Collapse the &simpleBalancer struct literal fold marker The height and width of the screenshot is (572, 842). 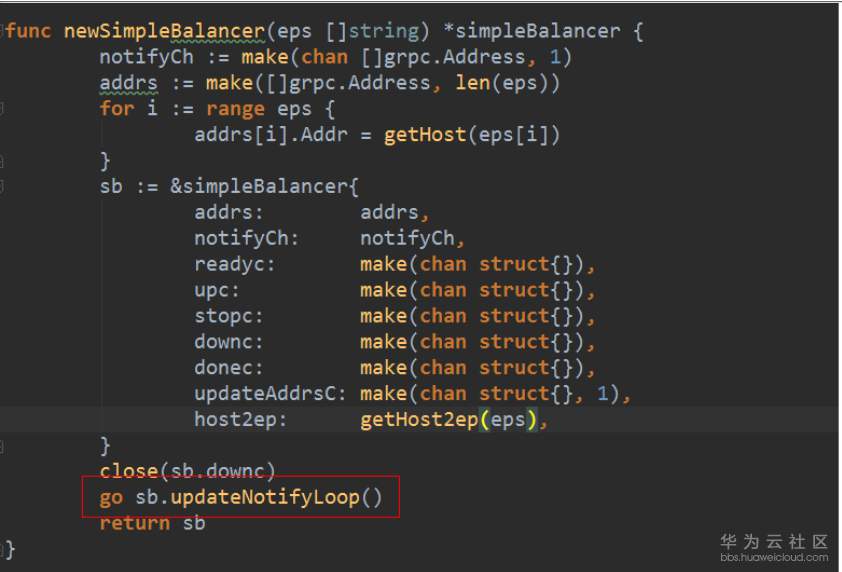(2, 186)
